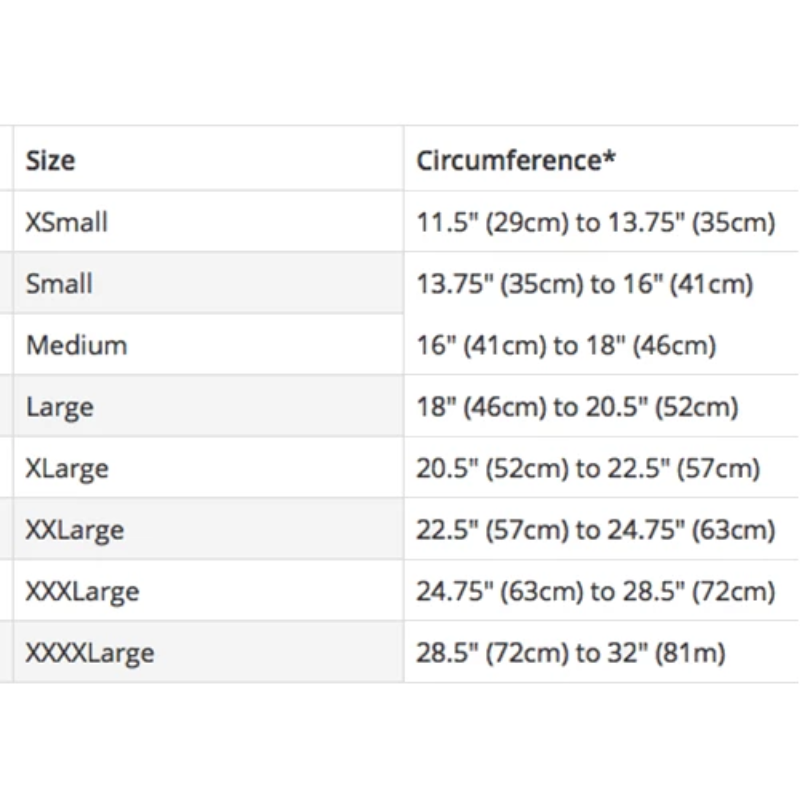
Task: Click the 16" to 18" circumference cell
Action: coord(566,346)
